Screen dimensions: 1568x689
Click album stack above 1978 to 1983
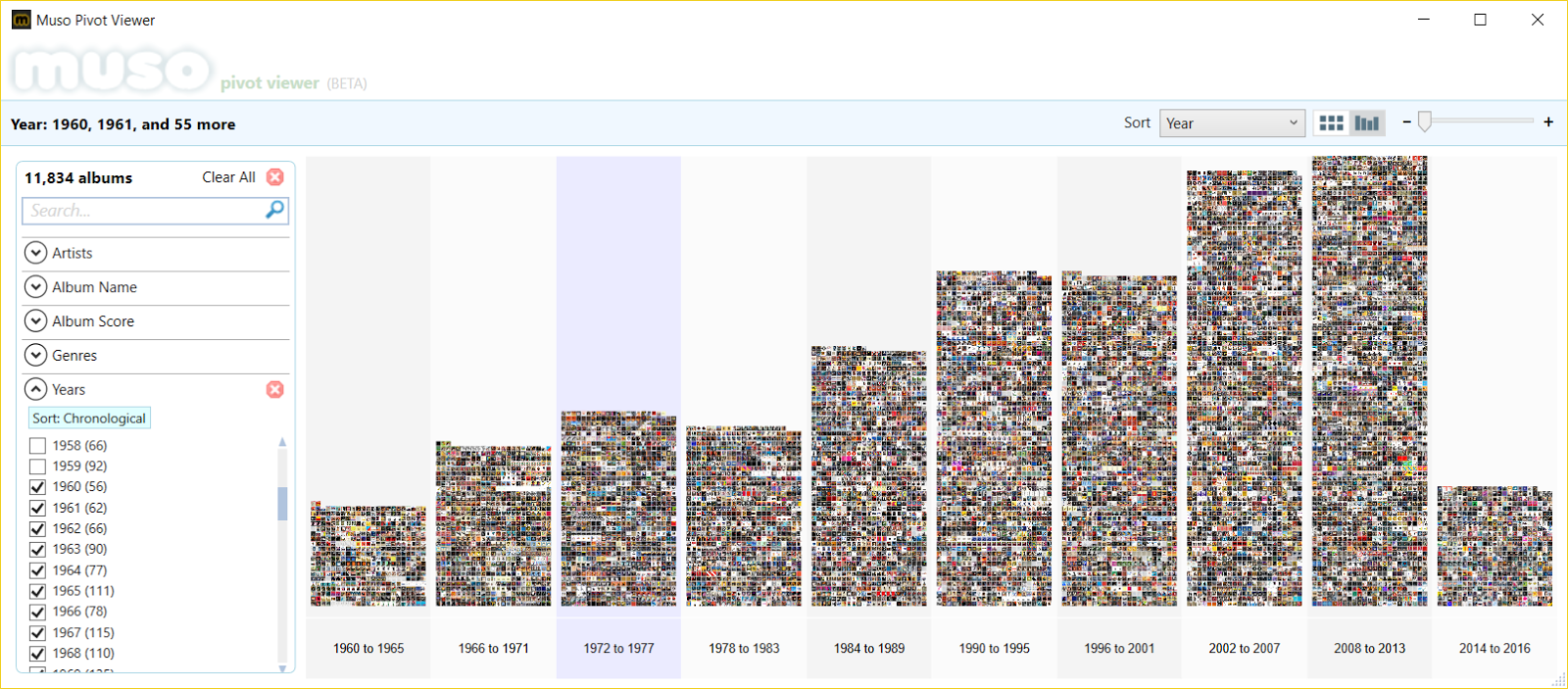tap(744, 517)
